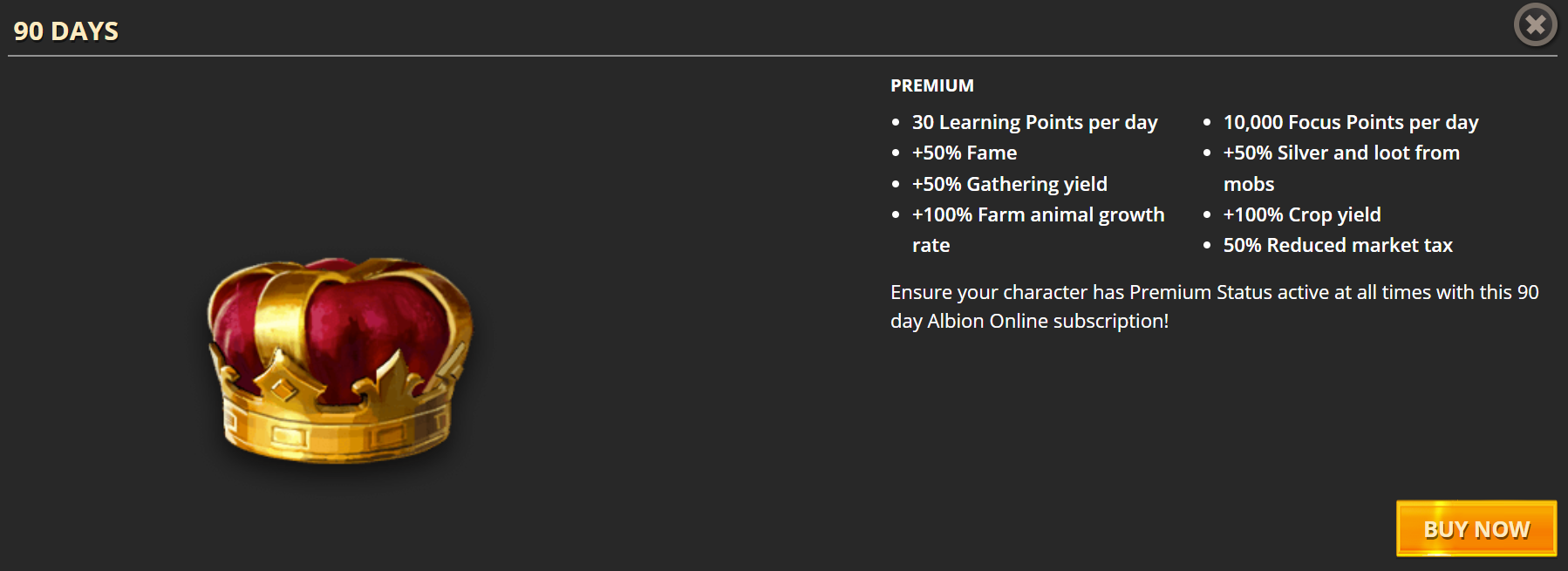Close the 90 Days offer dialog

[x=1536, y=24]
